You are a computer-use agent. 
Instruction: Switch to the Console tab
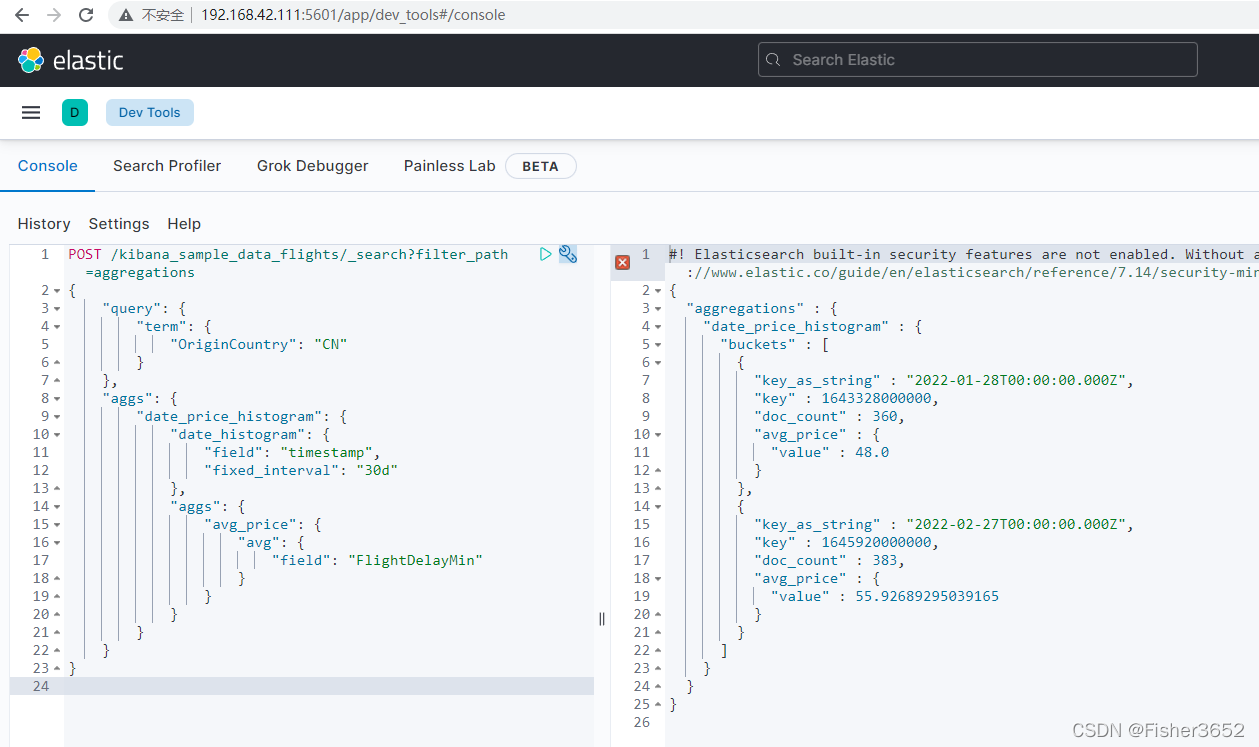47,166
